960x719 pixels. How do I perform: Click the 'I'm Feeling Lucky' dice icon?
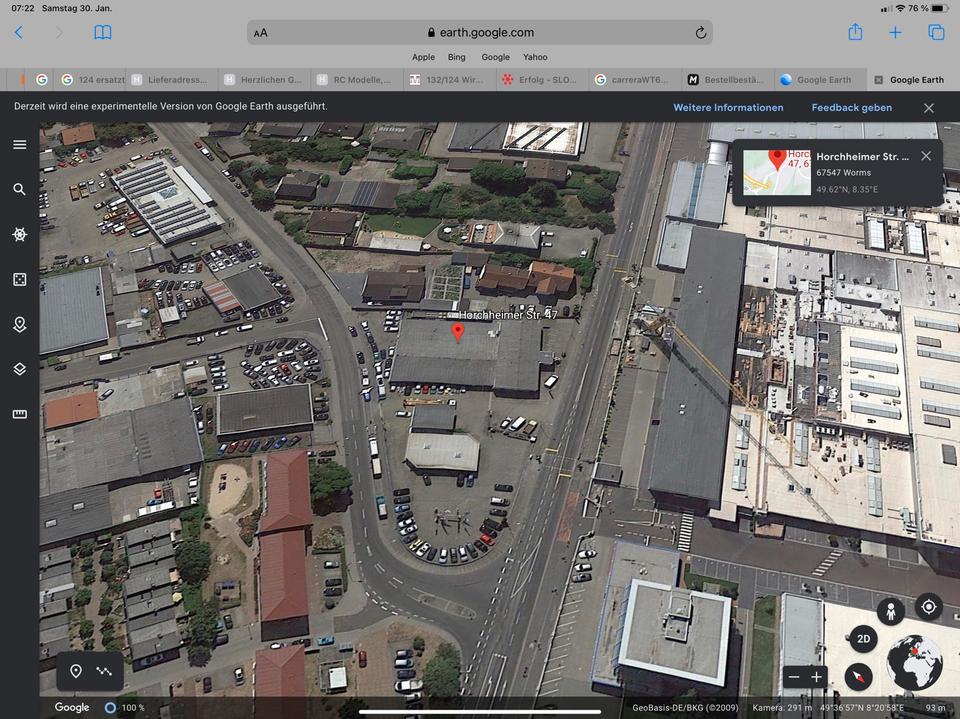[19, 279]
